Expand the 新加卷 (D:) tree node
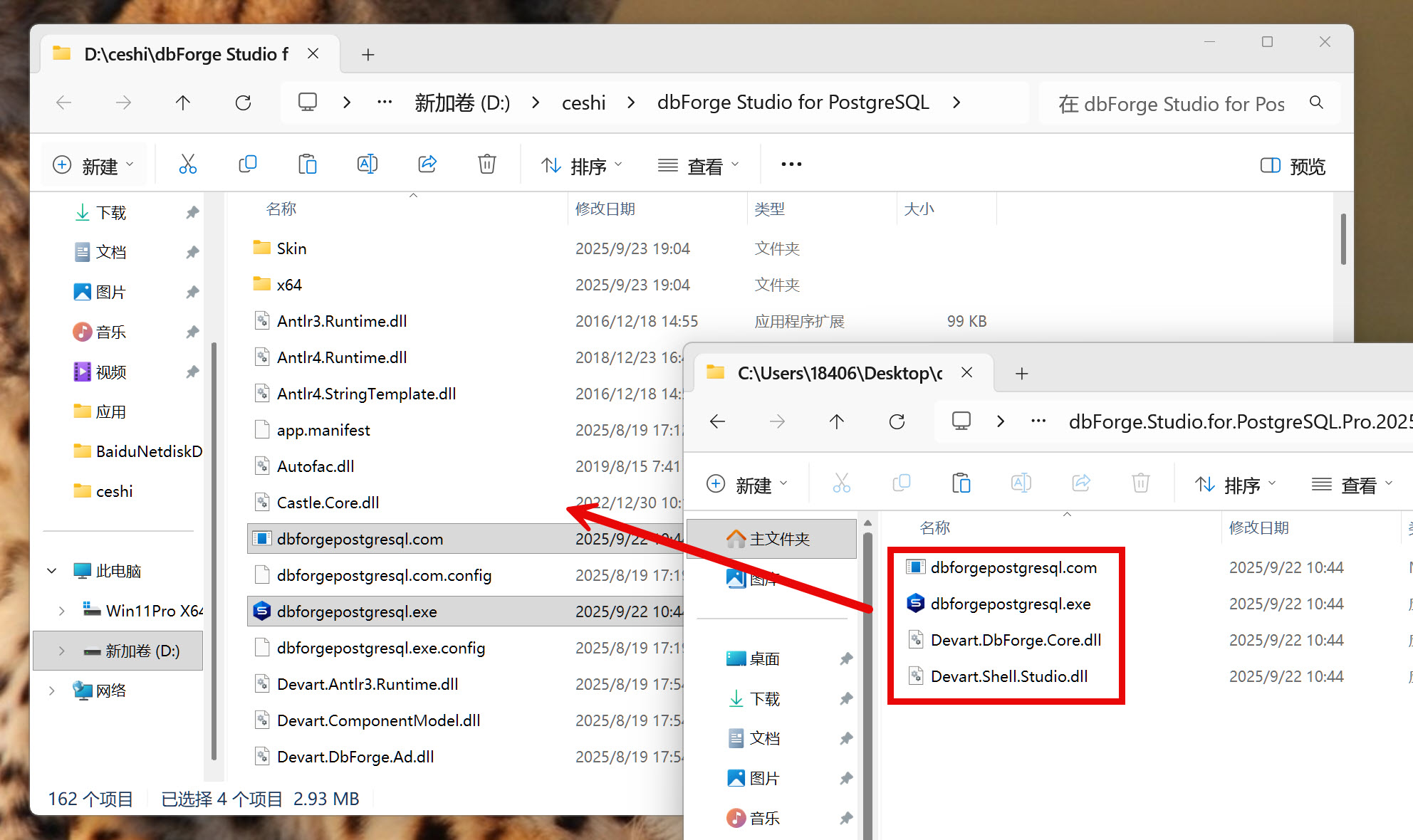Viewport: 1413px width, 840px height. [x=61, y=651]
